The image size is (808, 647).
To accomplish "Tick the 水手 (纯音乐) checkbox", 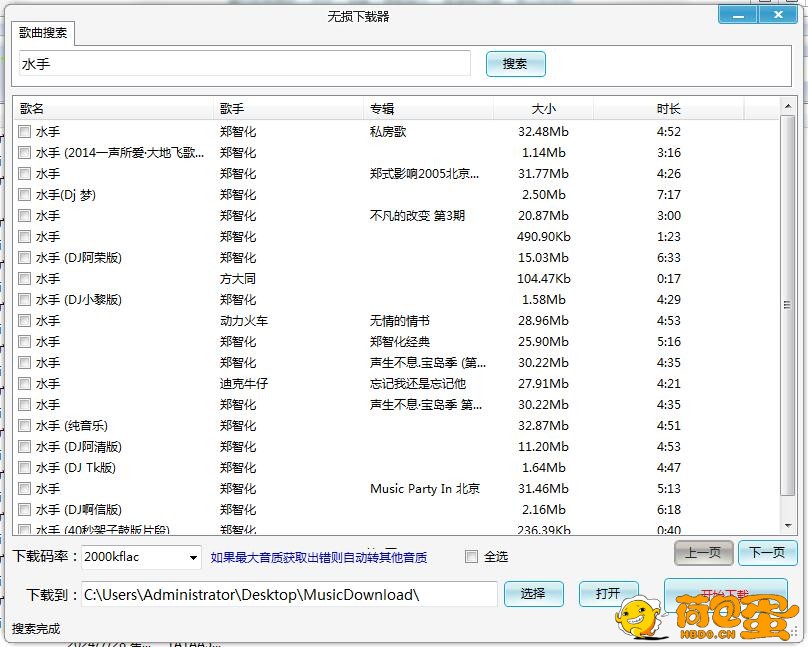I will click(24, 425).
